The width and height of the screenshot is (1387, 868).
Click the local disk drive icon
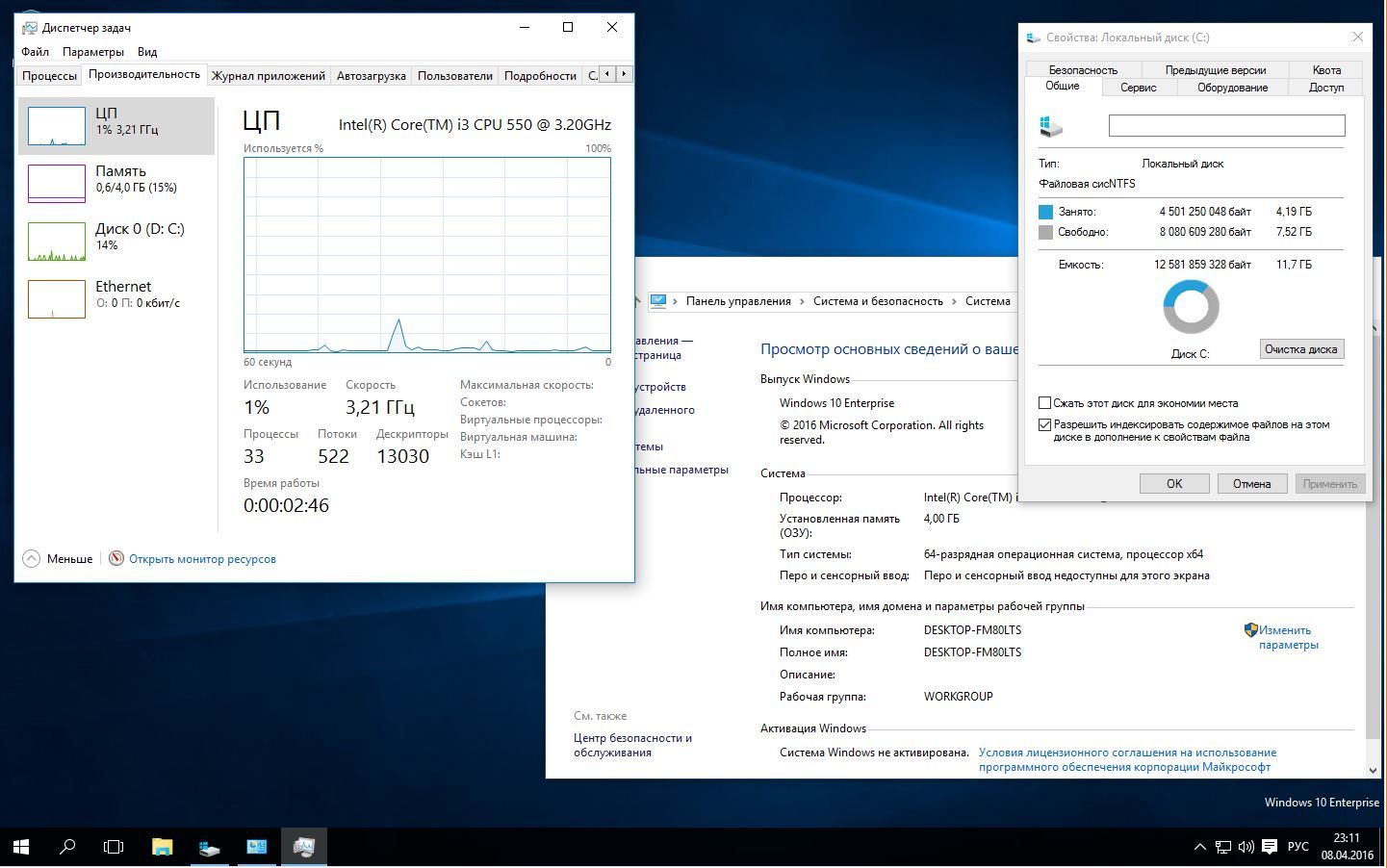(1050, 126)
